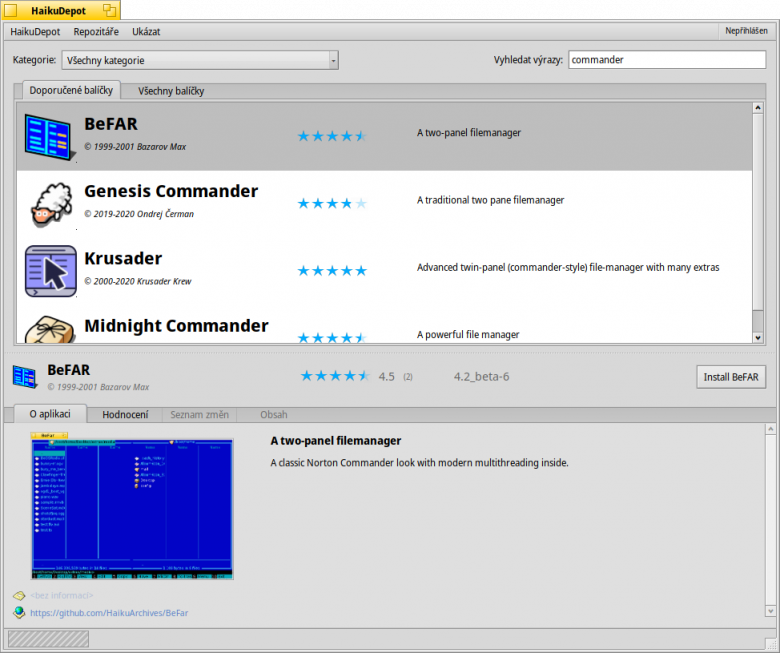Click the BeFAR star rating in list
Viewport: 780px width, 653px height.
tap(332, 136)
